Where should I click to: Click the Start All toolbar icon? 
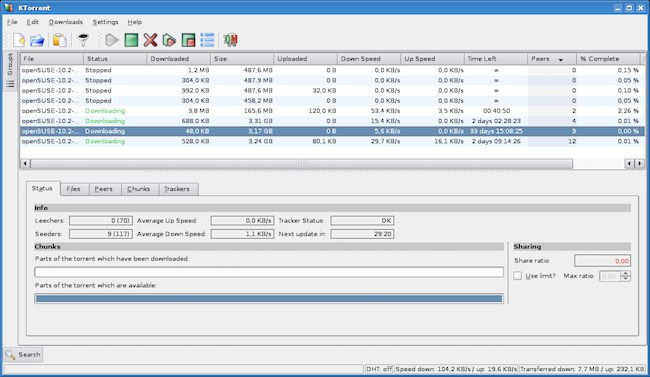tap(169, 40)
